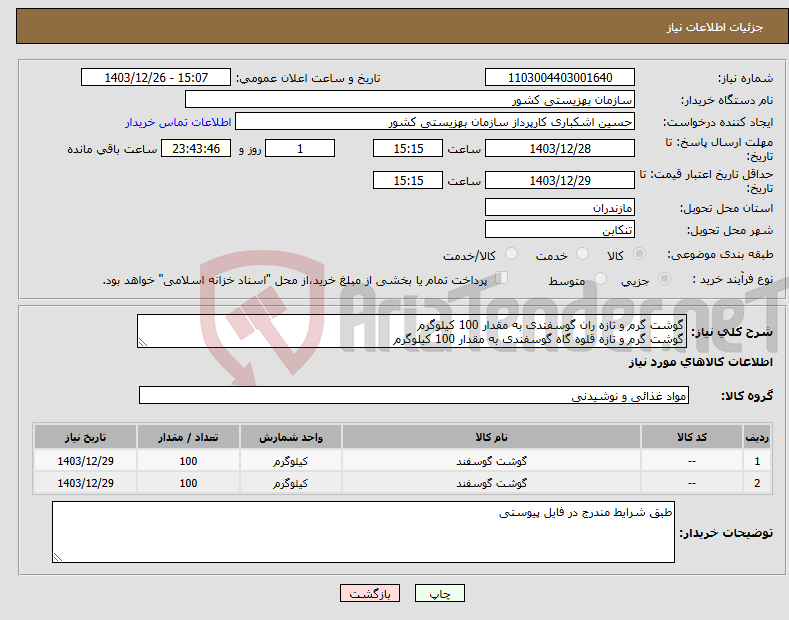The height and width of the screenshot is (620, 789).
Task: Click need date 1403/12/29 in row 2
Action: point(85,483)
